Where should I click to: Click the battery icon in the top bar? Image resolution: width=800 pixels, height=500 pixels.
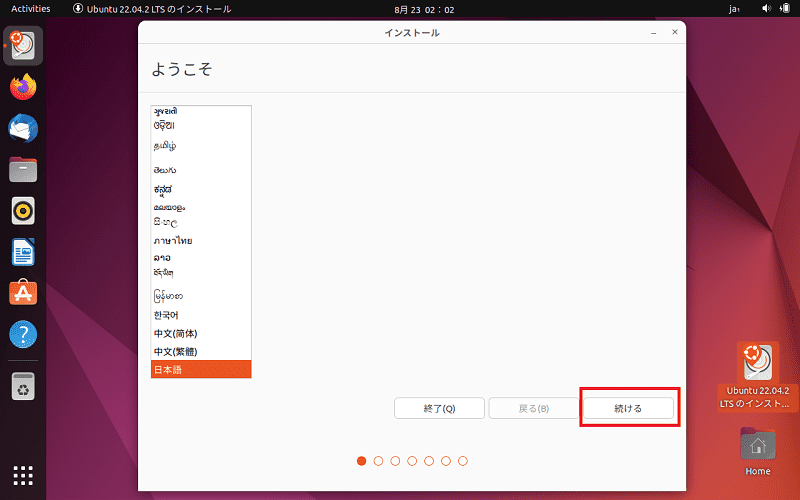pos(785,8)
